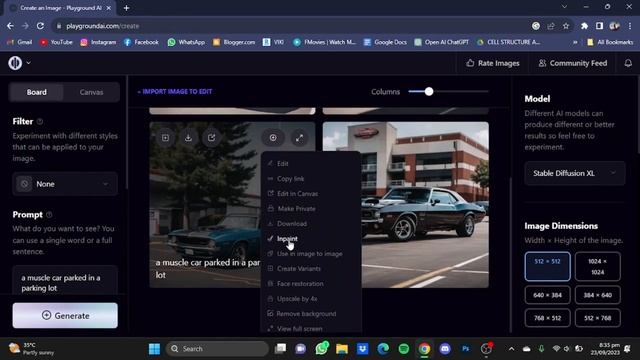640x360 pixels.
Task: Select 512 × 512 image dimension
Action: [x=547, y=267]
